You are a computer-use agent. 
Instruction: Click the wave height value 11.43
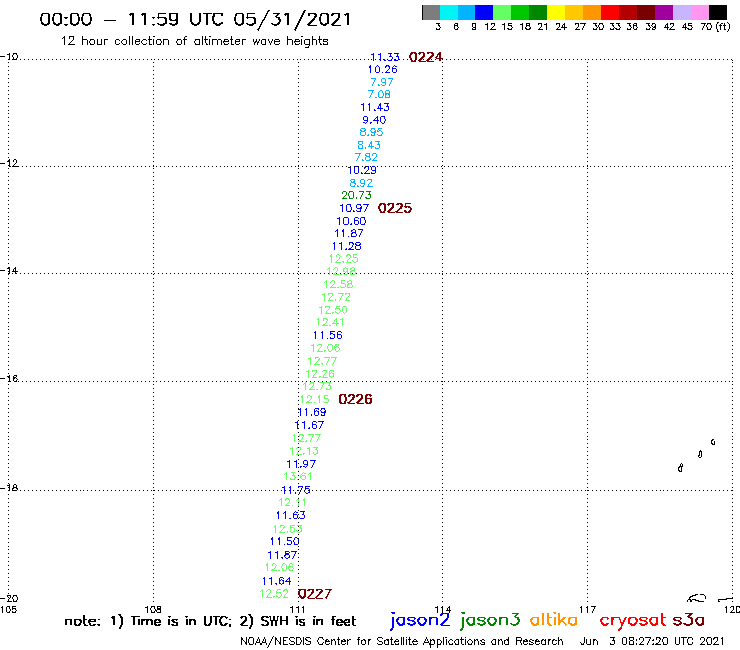coord(375,107)
